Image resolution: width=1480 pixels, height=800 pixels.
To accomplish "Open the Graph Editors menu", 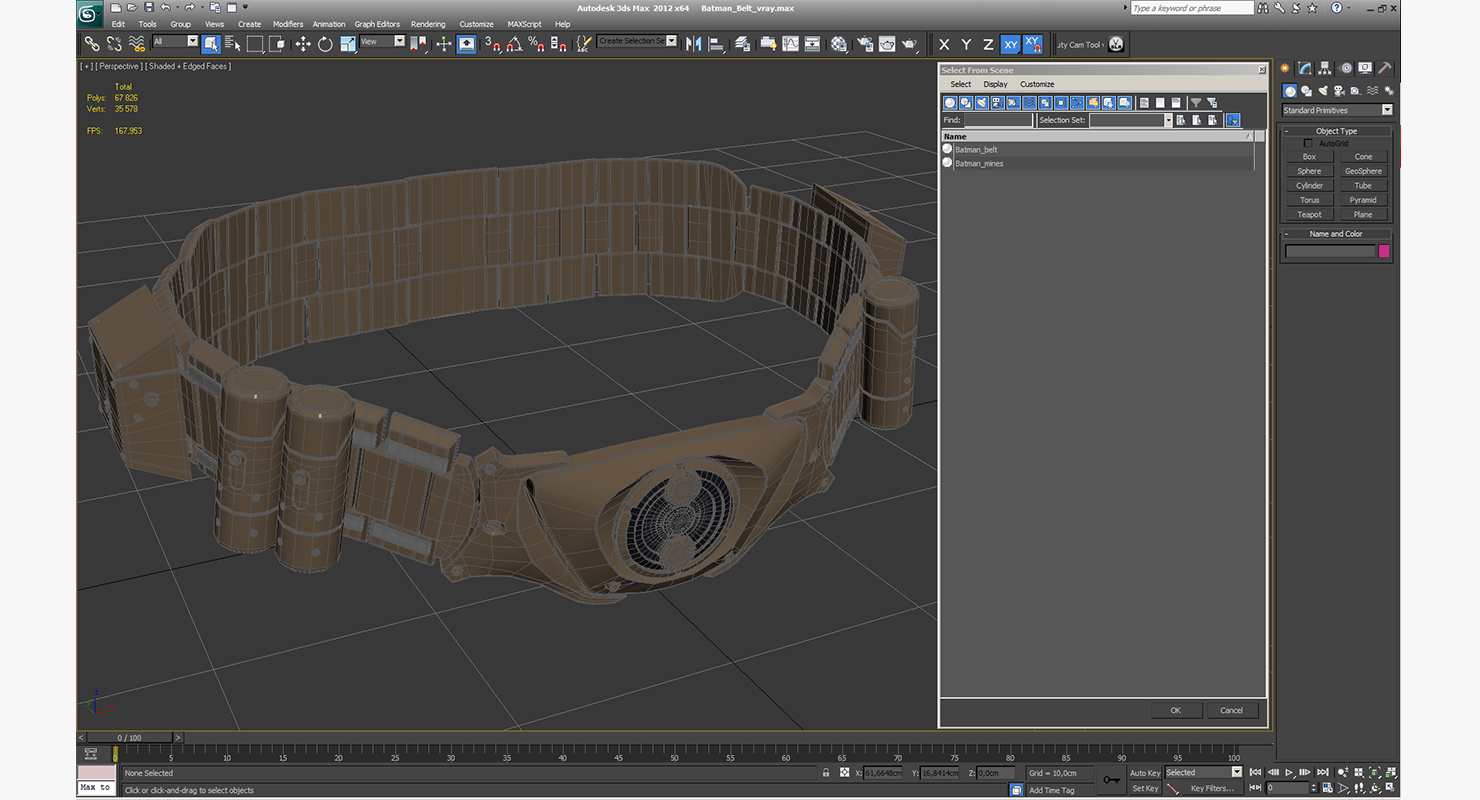I will click(377, 24).
